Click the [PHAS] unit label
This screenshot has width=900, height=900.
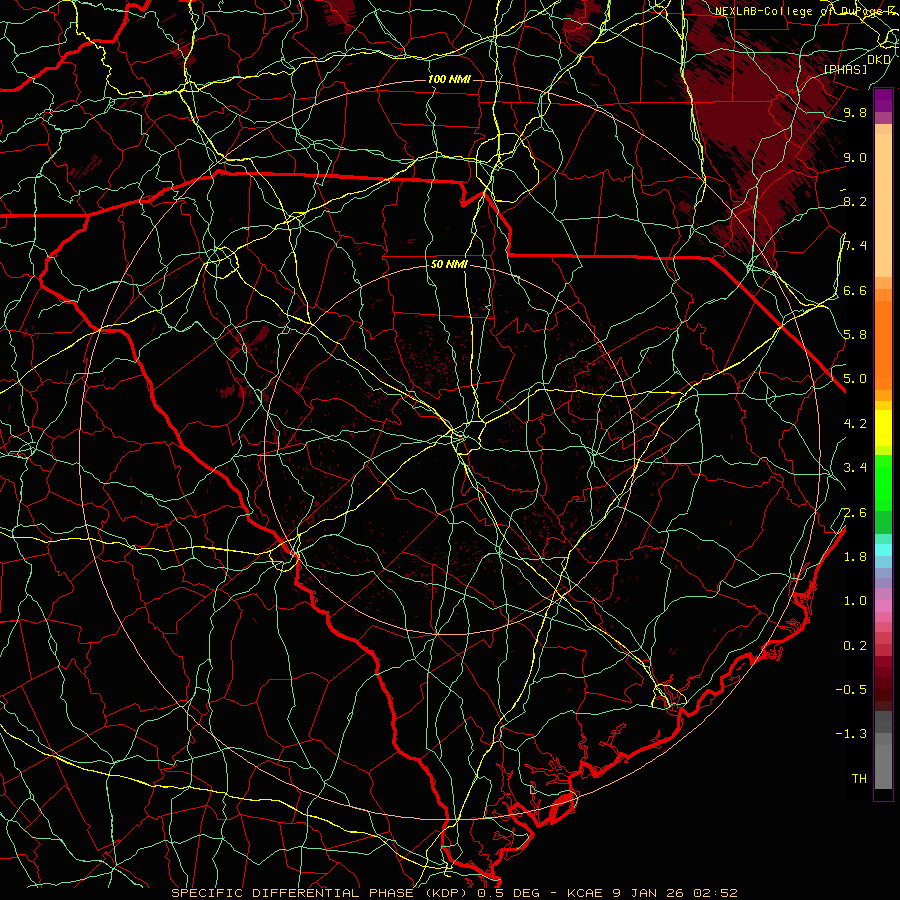pyautogui.click(x=845, y=69)
